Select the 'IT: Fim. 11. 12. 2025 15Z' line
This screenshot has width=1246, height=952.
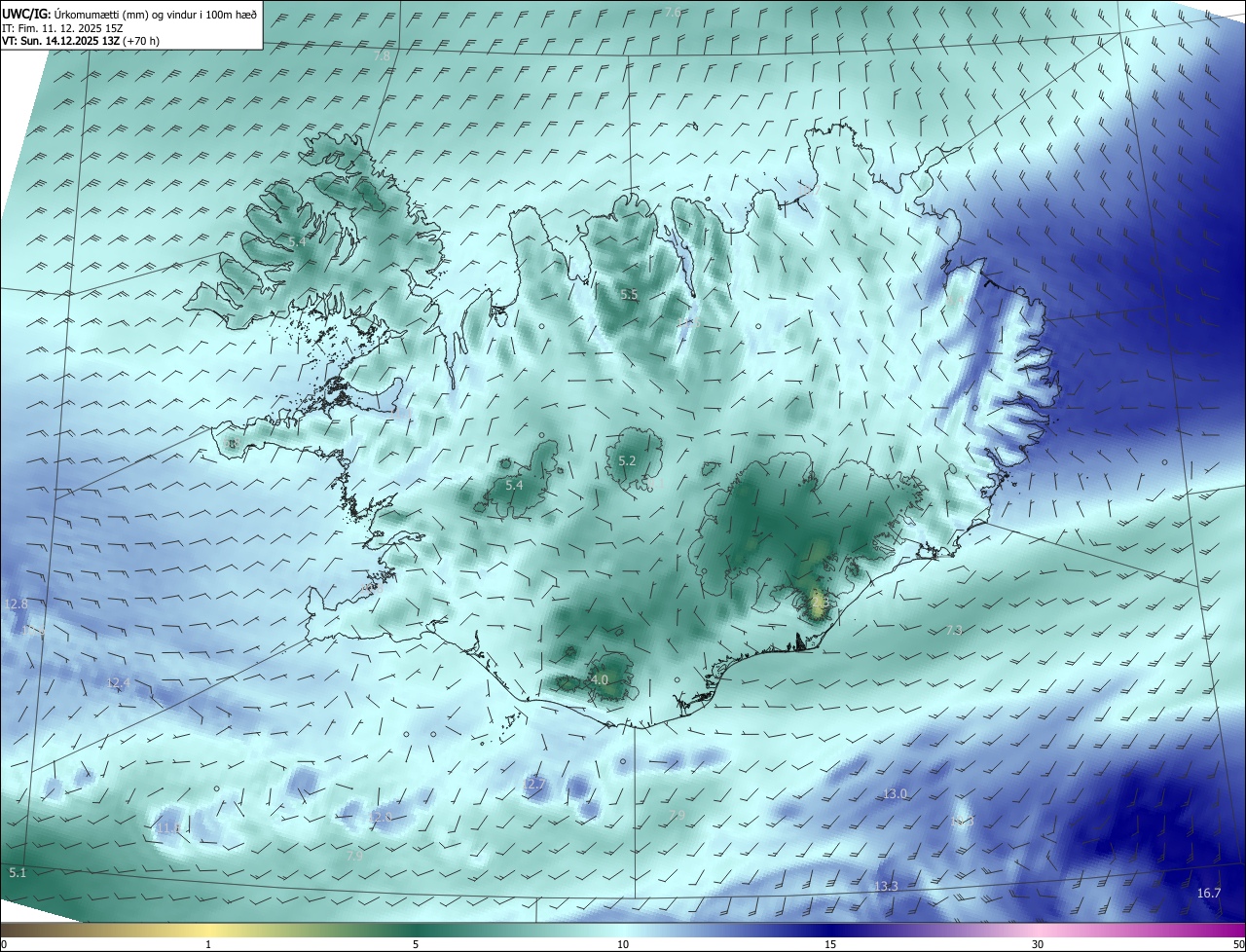[62, 28]
